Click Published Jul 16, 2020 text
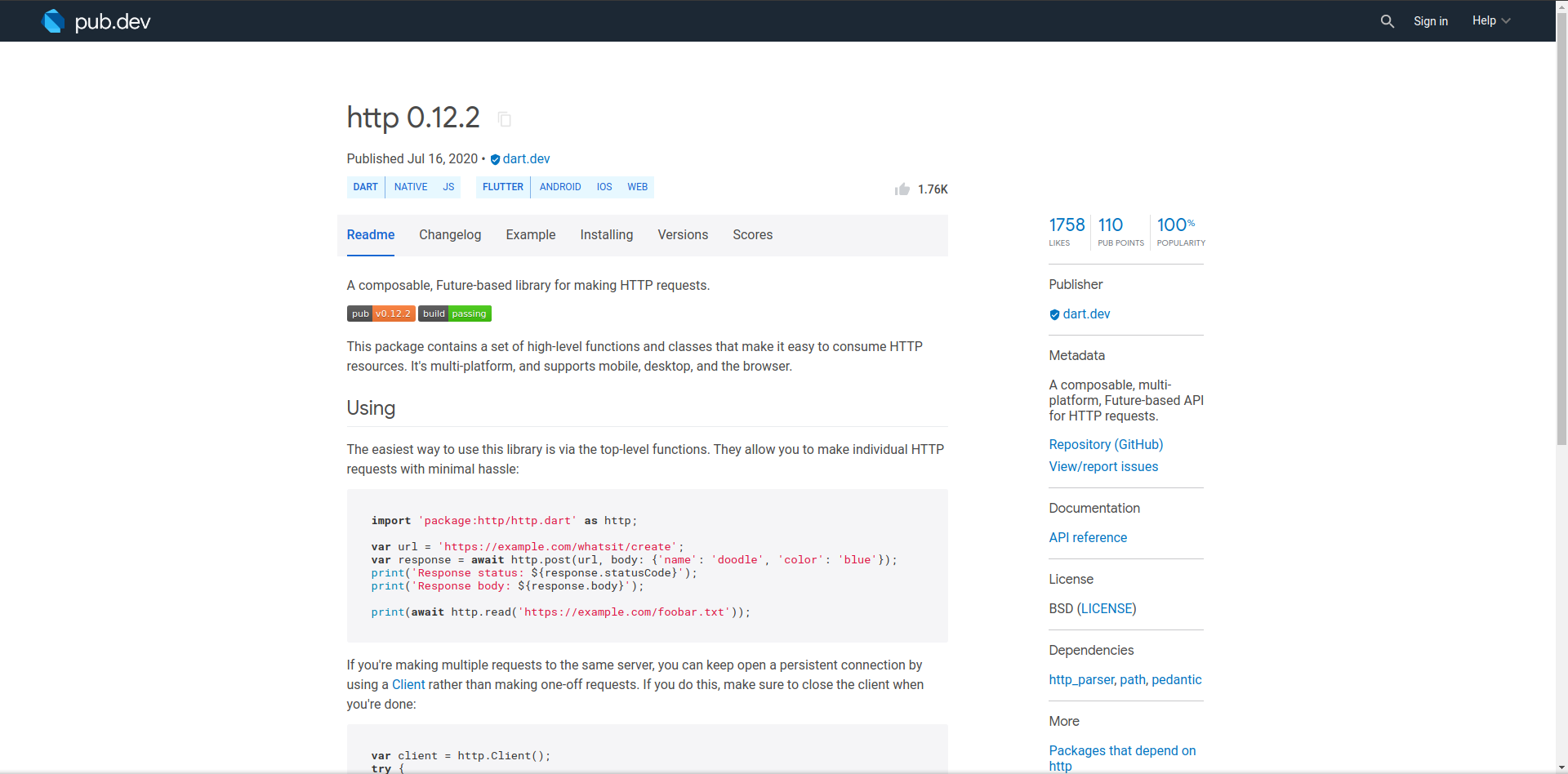Image resolution: width=1568 pixels, height=774 pixels. click(x=412, y=159)
